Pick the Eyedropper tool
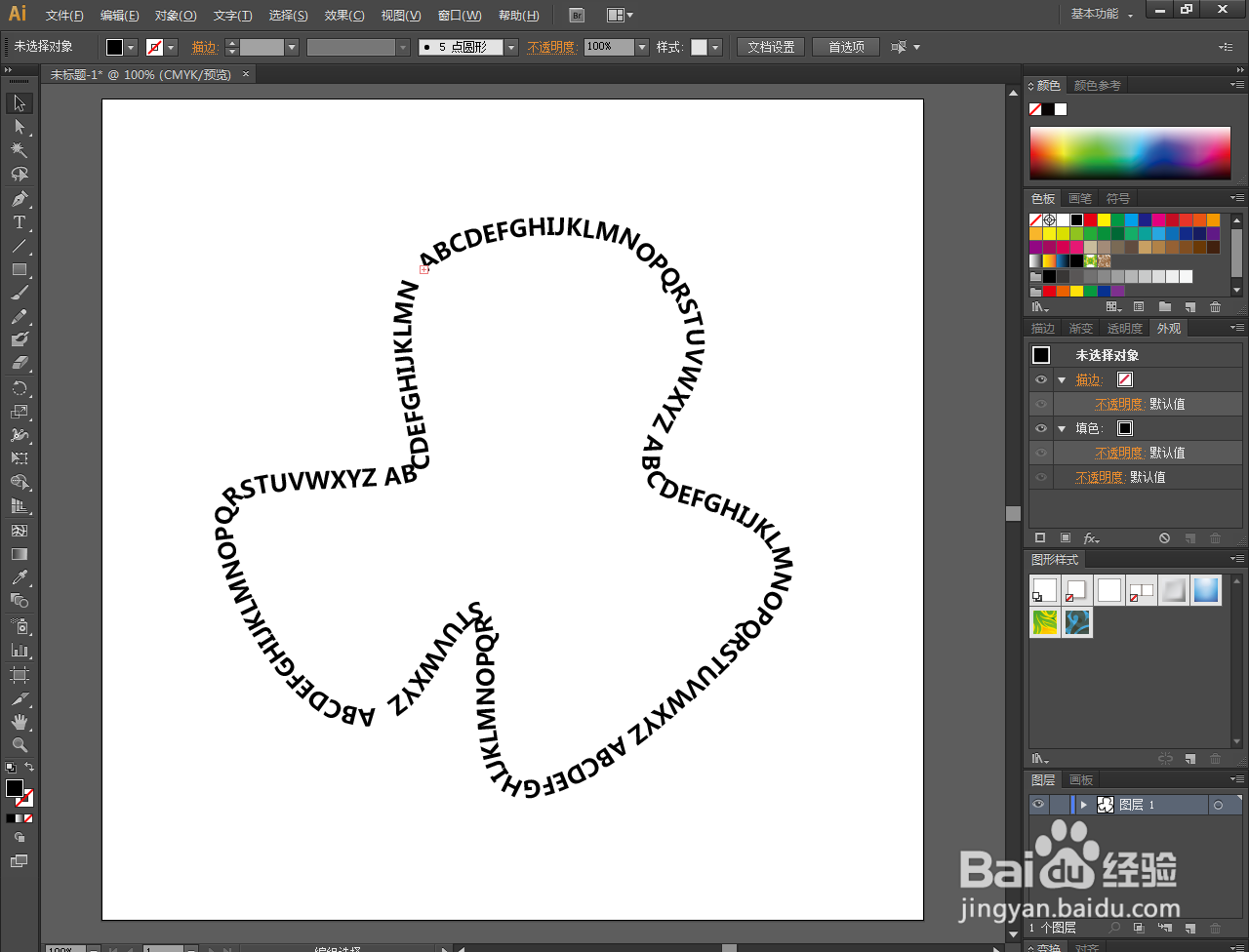Image resolution: width=1249 pixels, height=952 pixels. click(19, 577)
